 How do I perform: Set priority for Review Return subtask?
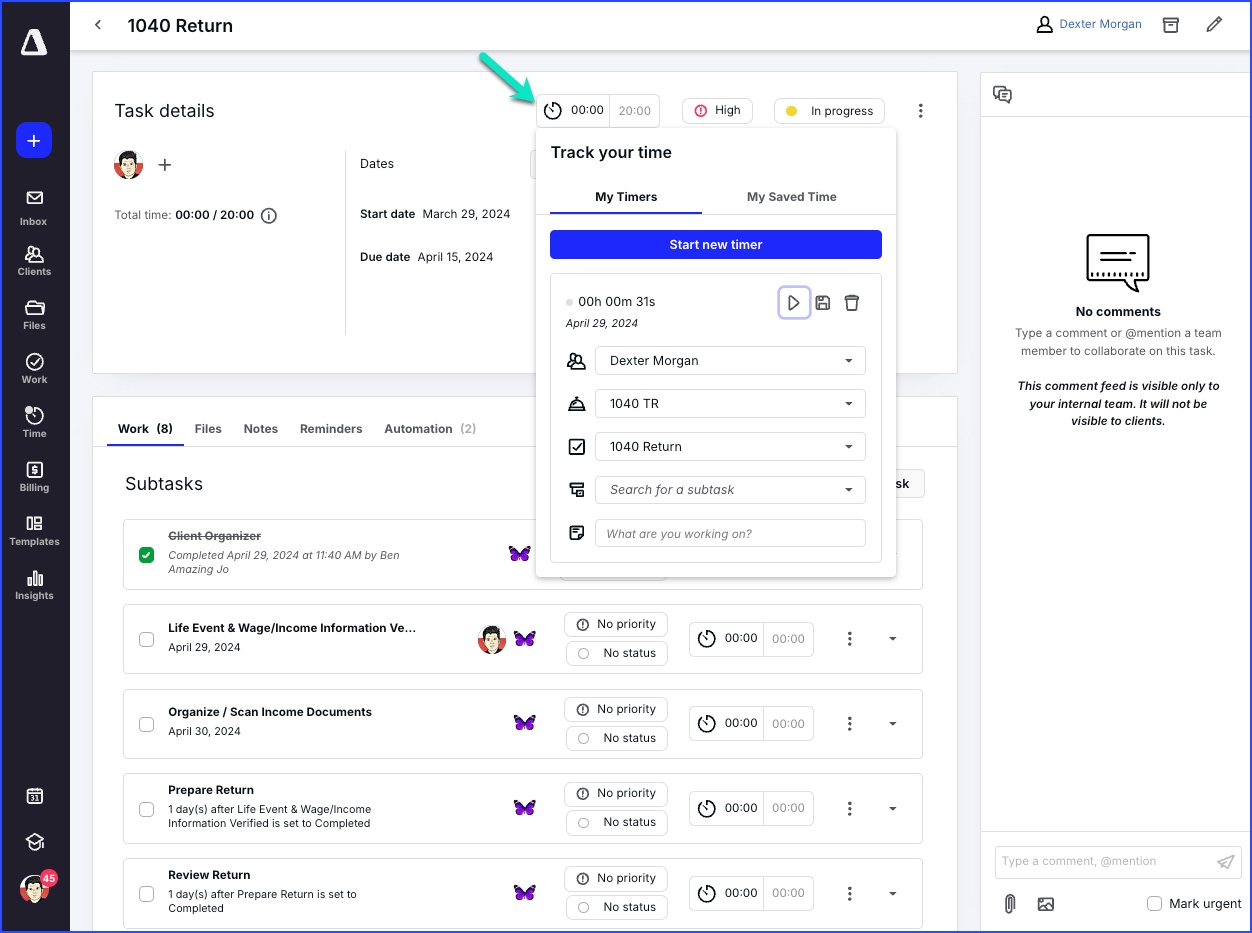click(x=617, y=878)
